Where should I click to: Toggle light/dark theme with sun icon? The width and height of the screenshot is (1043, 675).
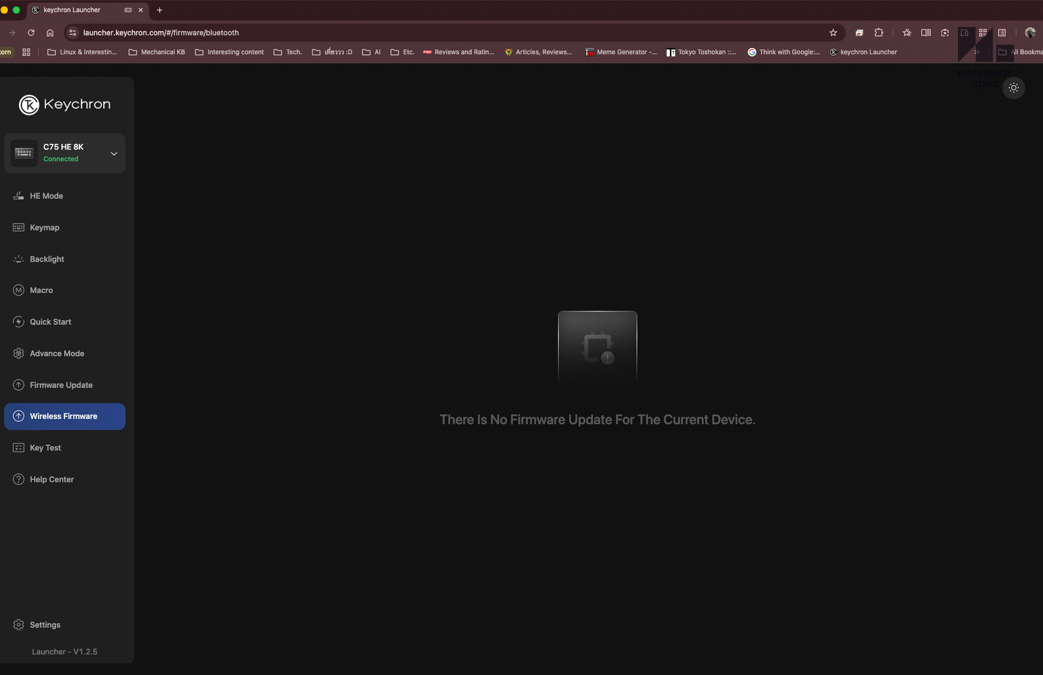click(1013, 88)
